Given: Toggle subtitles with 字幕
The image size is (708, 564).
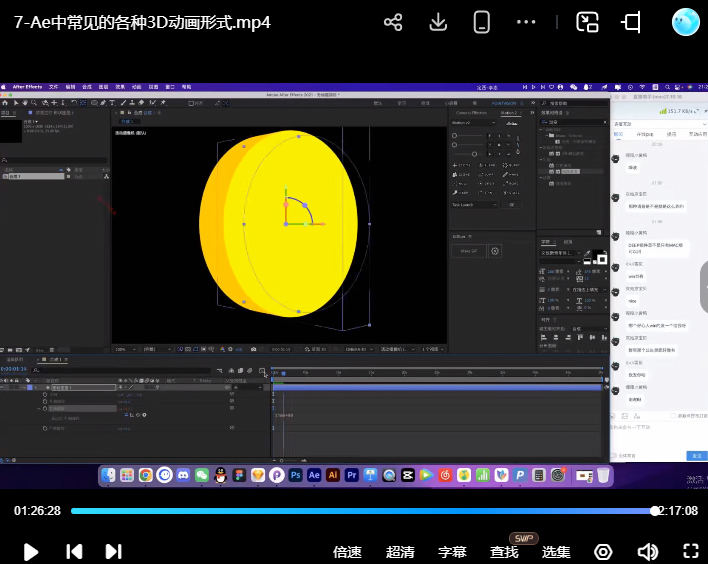Looking at the screenshot, I should tap(452, 552).
